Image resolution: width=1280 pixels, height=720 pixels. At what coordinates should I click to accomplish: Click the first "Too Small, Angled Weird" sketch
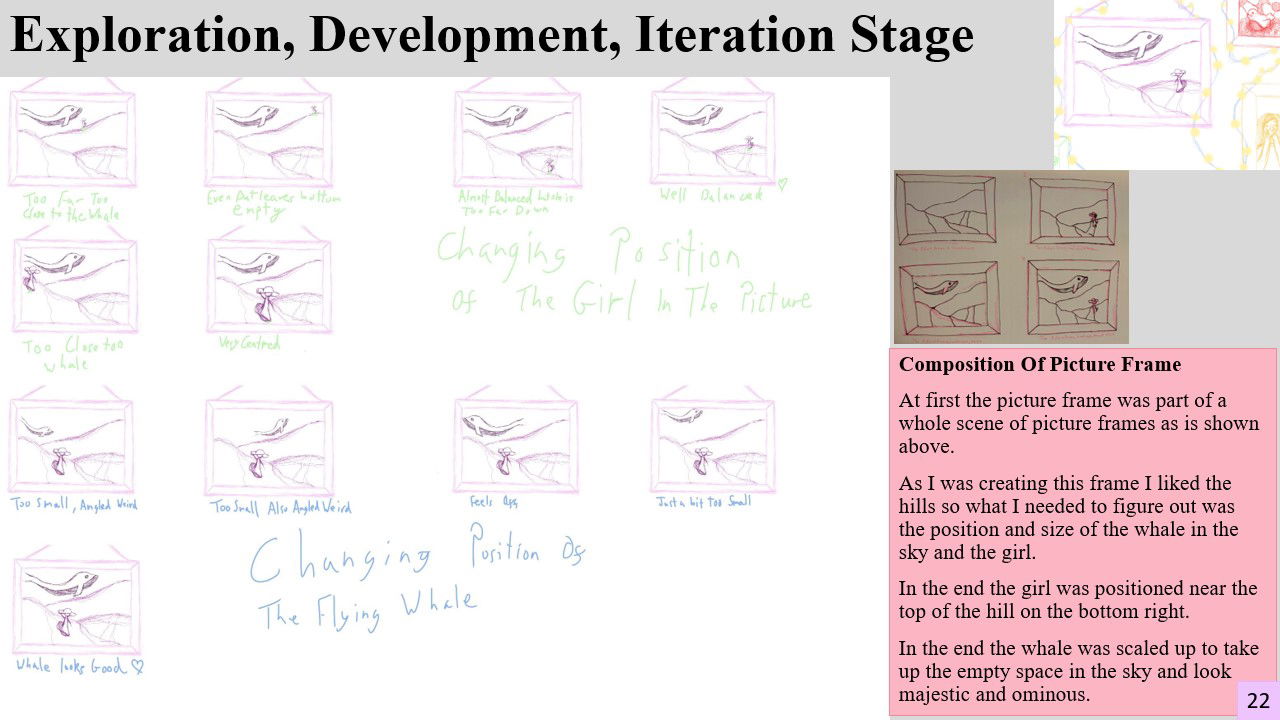tap(72, 445)
